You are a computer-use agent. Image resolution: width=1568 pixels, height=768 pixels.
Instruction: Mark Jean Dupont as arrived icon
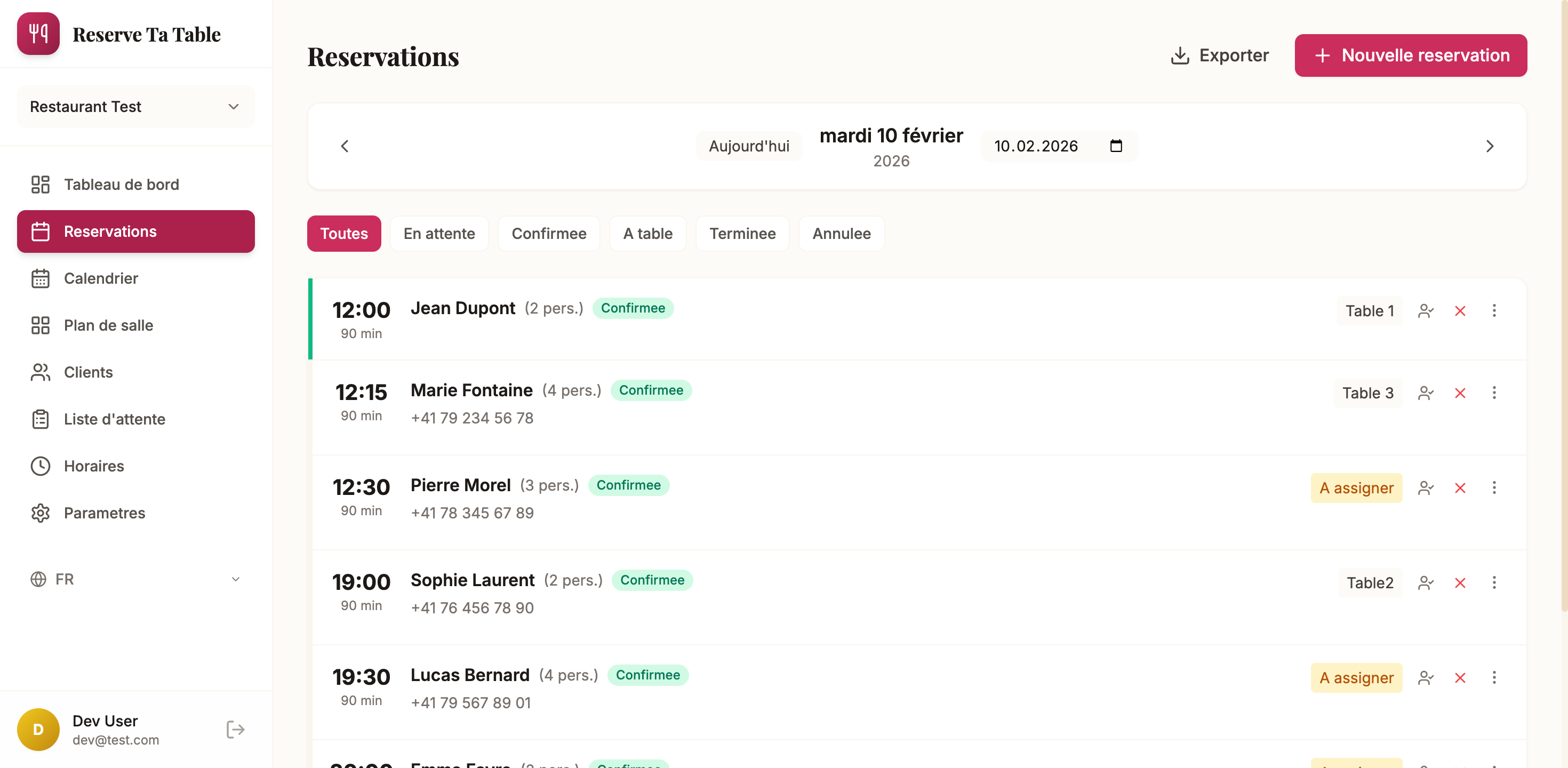[x=1426, y=311]
